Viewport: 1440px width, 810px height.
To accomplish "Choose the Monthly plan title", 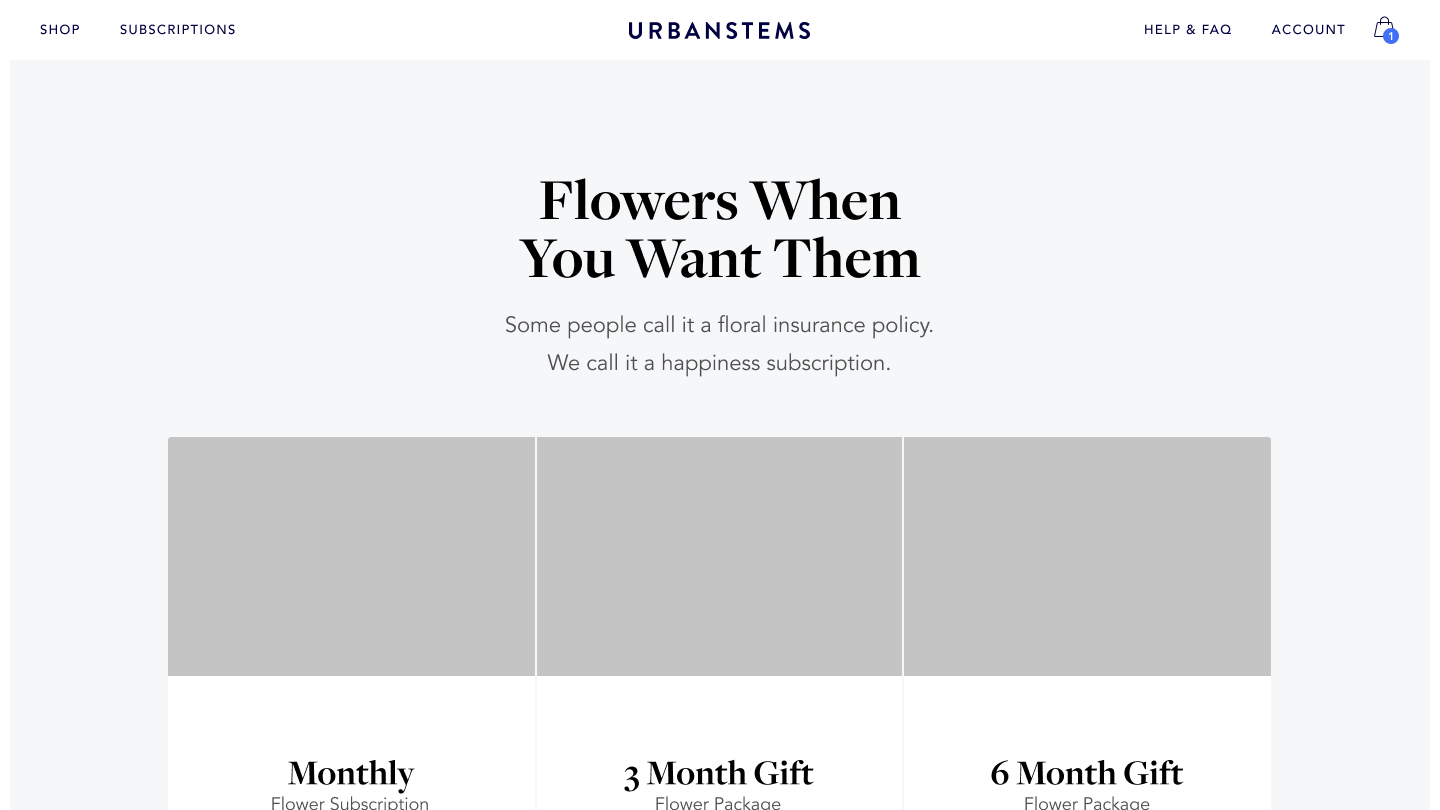I will 351,773.
